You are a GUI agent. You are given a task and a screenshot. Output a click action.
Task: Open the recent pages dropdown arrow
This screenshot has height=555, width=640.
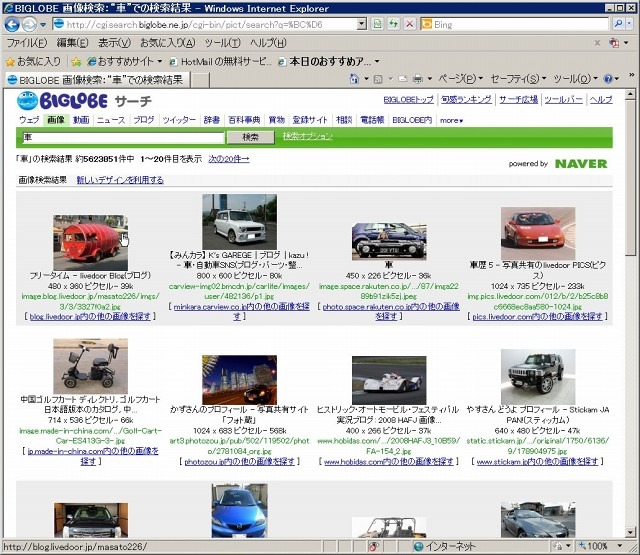coord(43,25)
